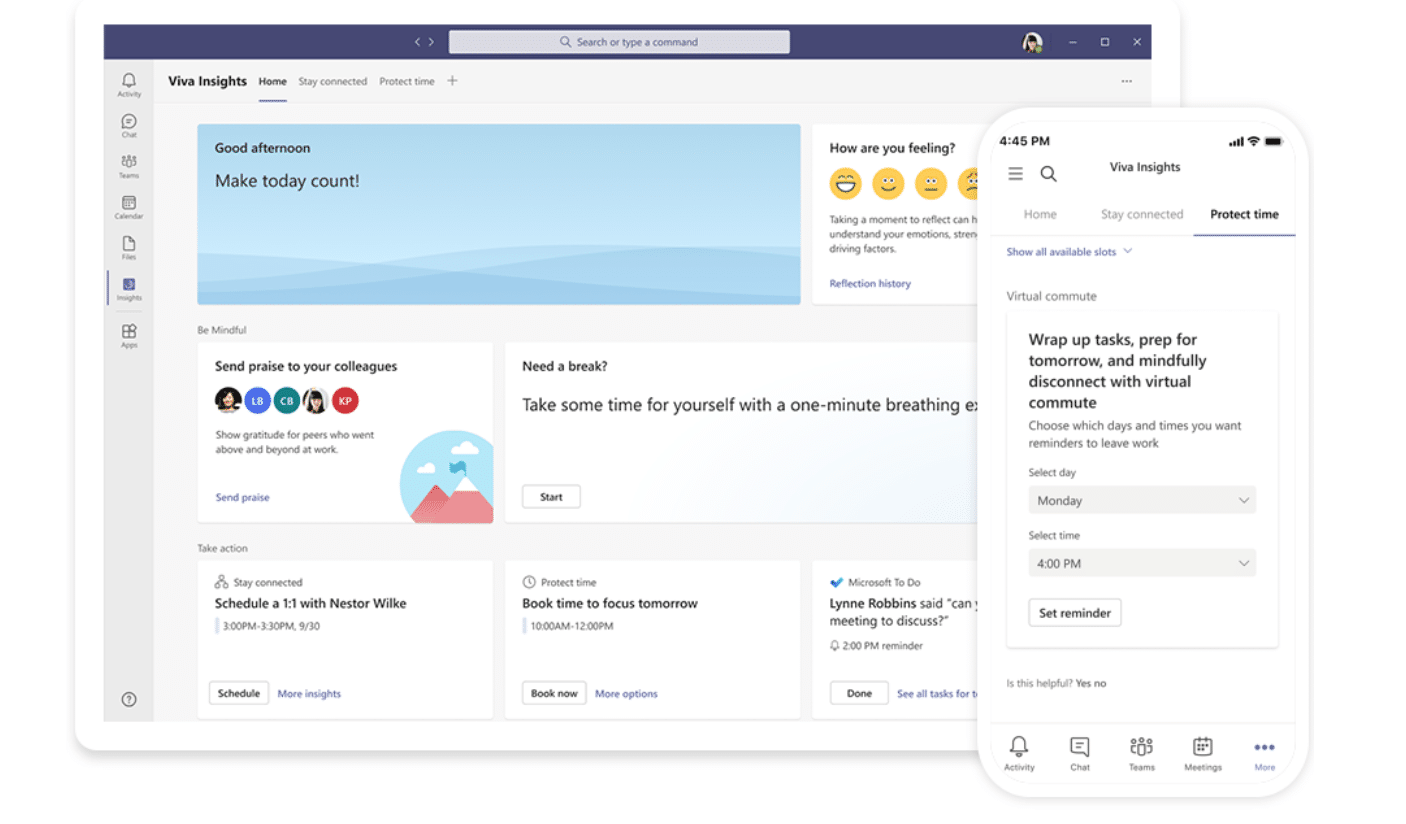Open Activity in mobile bottom bar
This screenshot has height=824, width=1406.
click(x=1019, y=754)
